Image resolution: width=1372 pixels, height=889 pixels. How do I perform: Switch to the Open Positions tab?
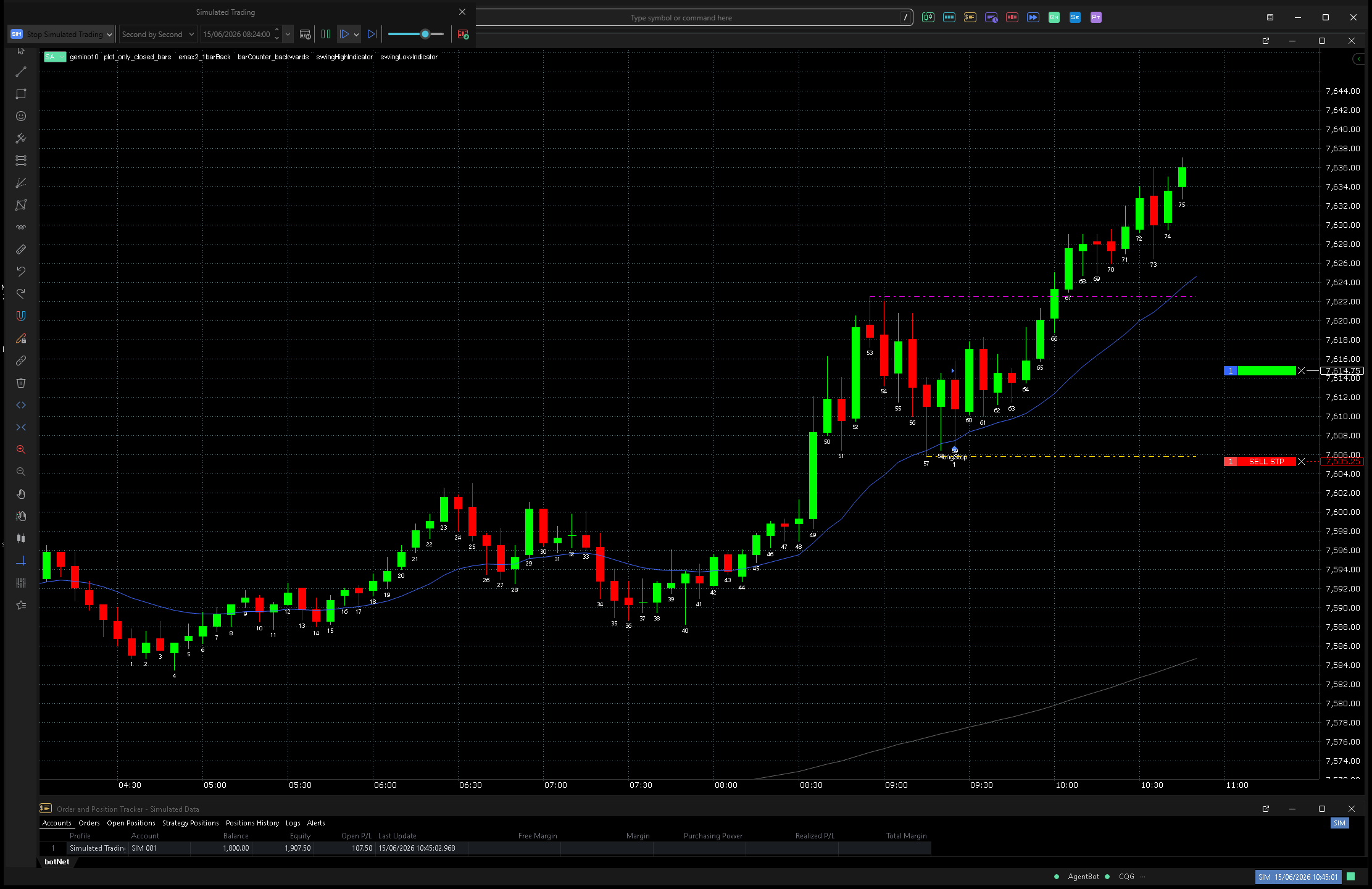pyautogui.click(x=131, y=823)
